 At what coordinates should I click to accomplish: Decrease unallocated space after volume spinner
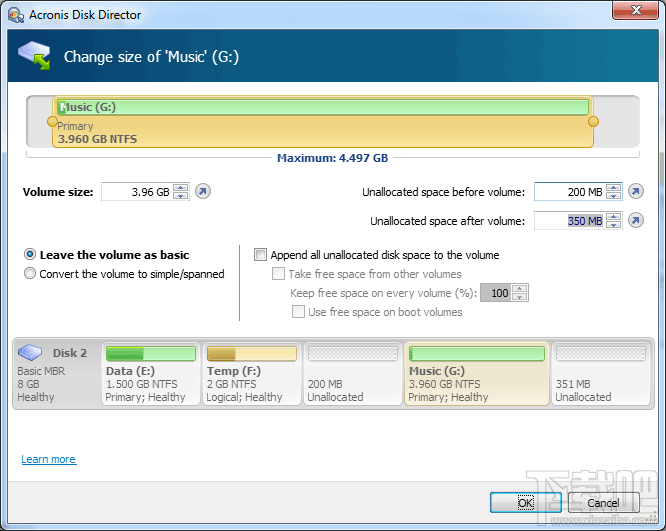[x=614, y=224]
